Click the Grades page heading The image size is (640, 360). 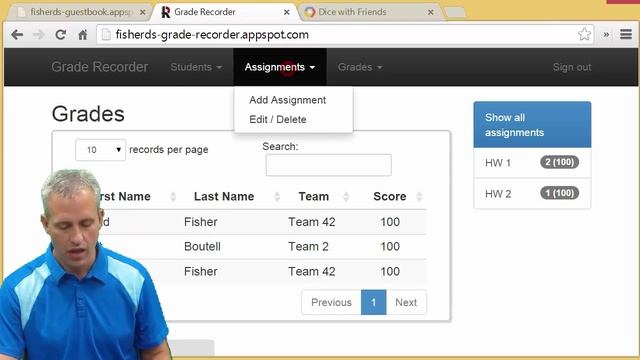click(x=88, y=114)
